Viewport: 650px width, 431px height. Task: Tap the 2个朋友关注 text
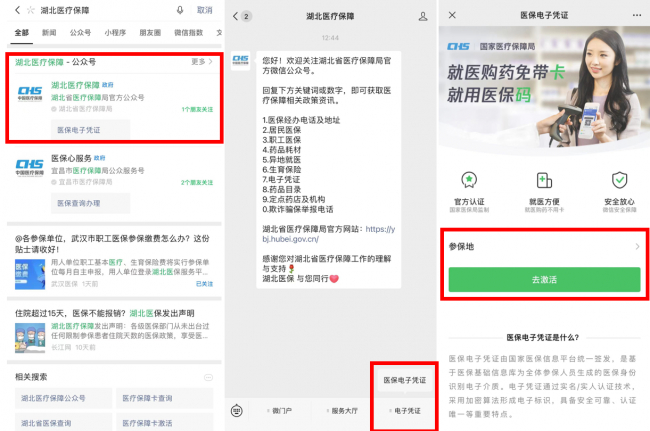(x=197, y=182)
